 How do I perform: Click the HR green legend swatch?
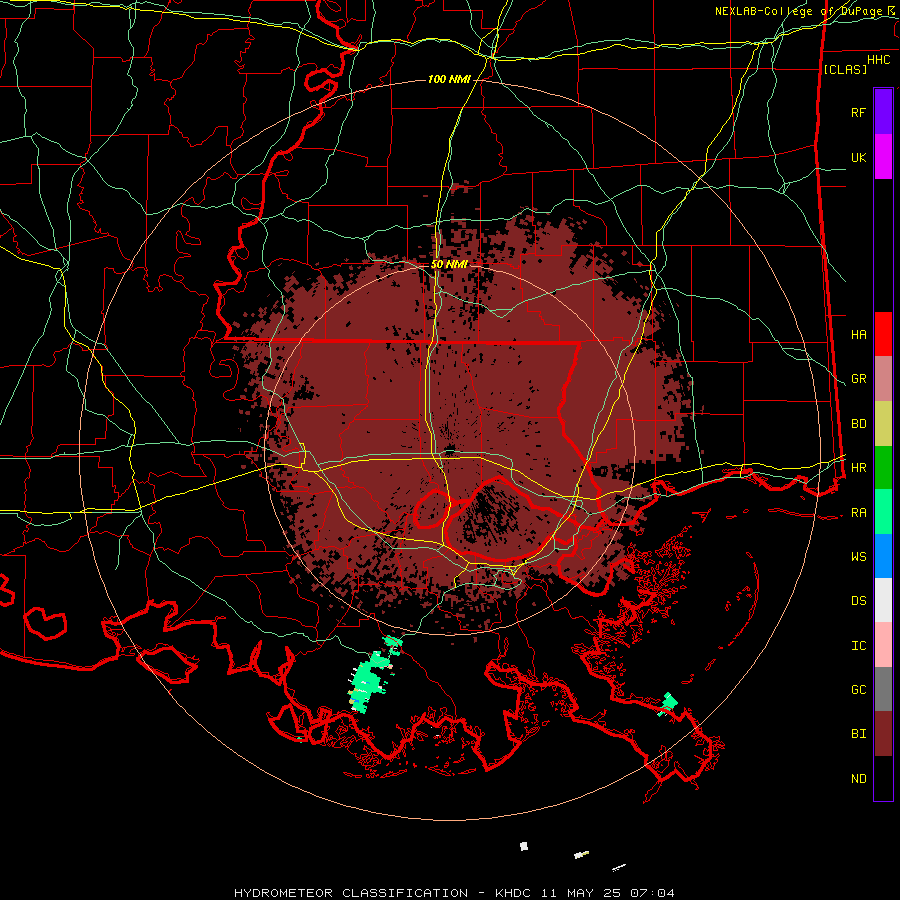pyautogui.click(x=883, y=468)
